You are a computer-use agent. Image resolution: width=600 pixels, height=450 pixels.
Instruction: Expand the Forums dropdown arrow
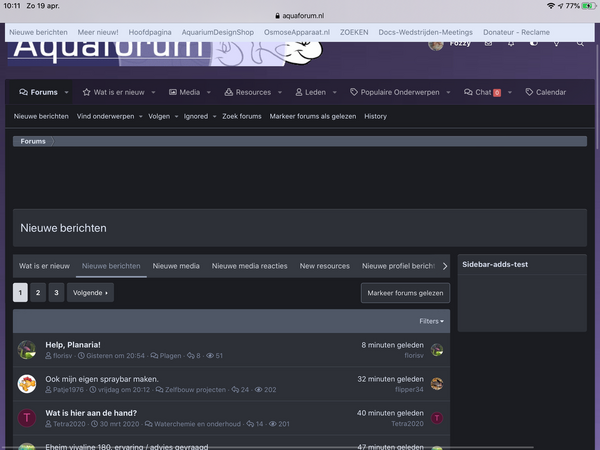67,92
